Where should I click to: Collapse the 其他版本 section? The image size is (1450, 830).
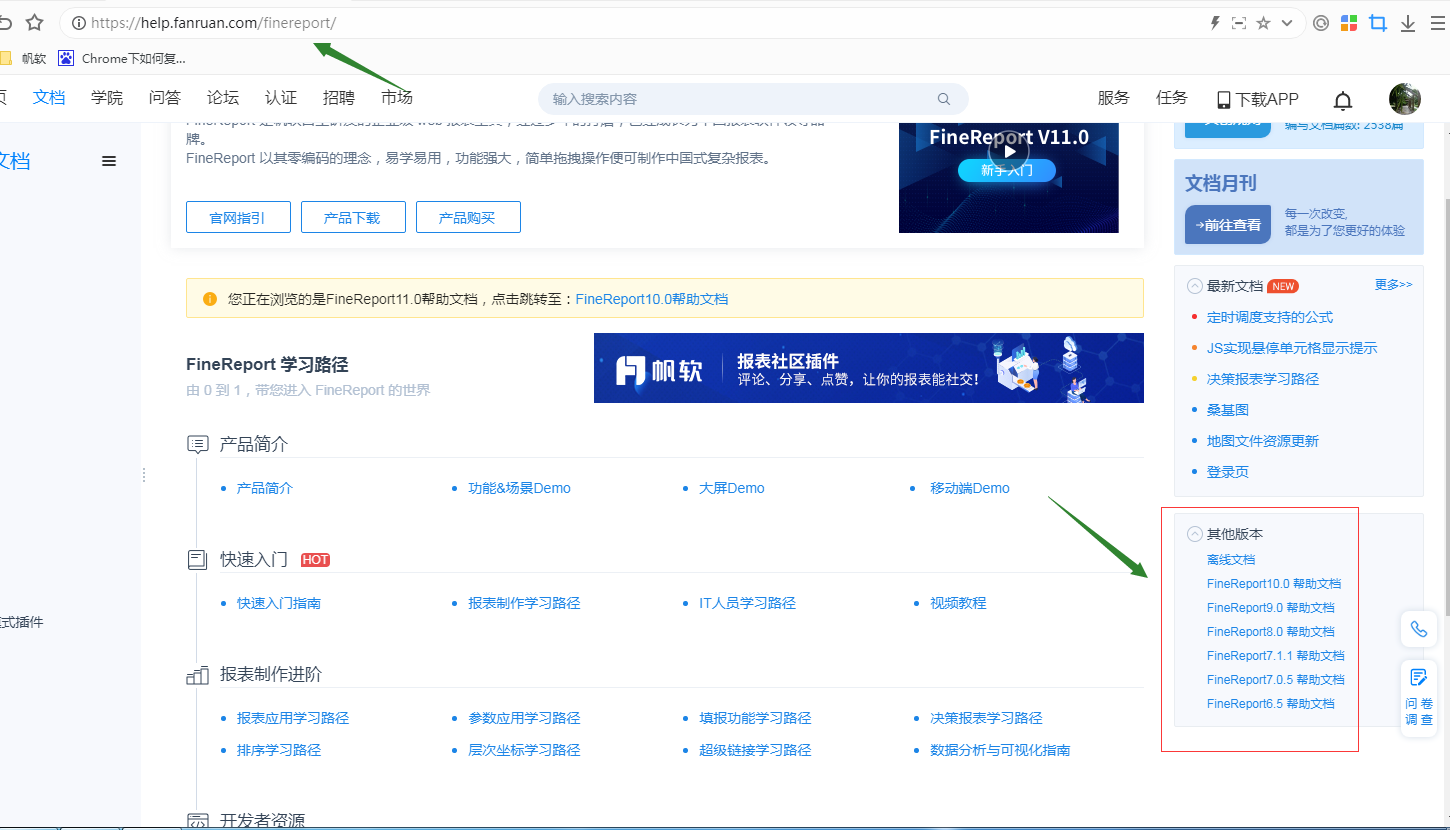click(x=1194, y=534)
